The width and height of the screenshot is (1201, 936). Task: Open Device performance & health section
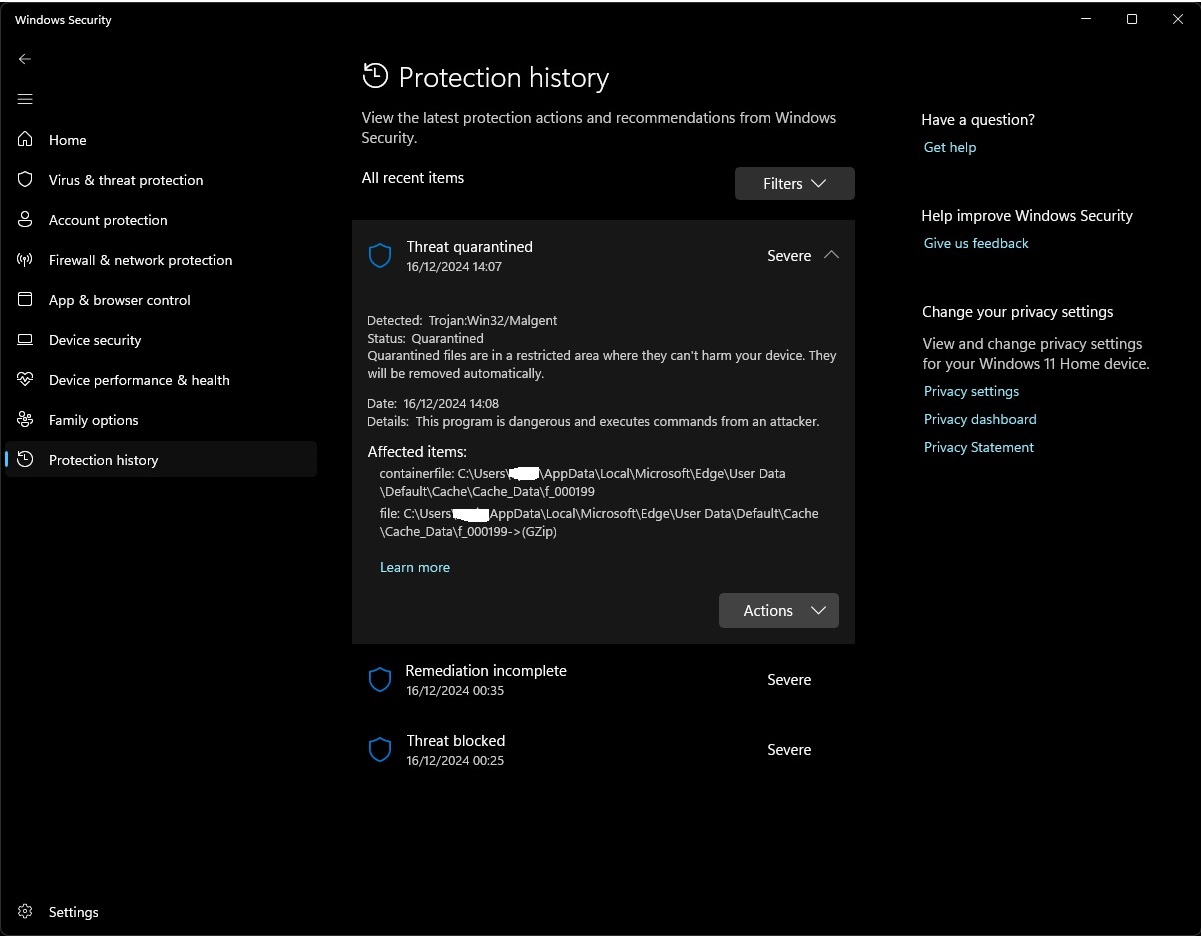tap(160, 380)
